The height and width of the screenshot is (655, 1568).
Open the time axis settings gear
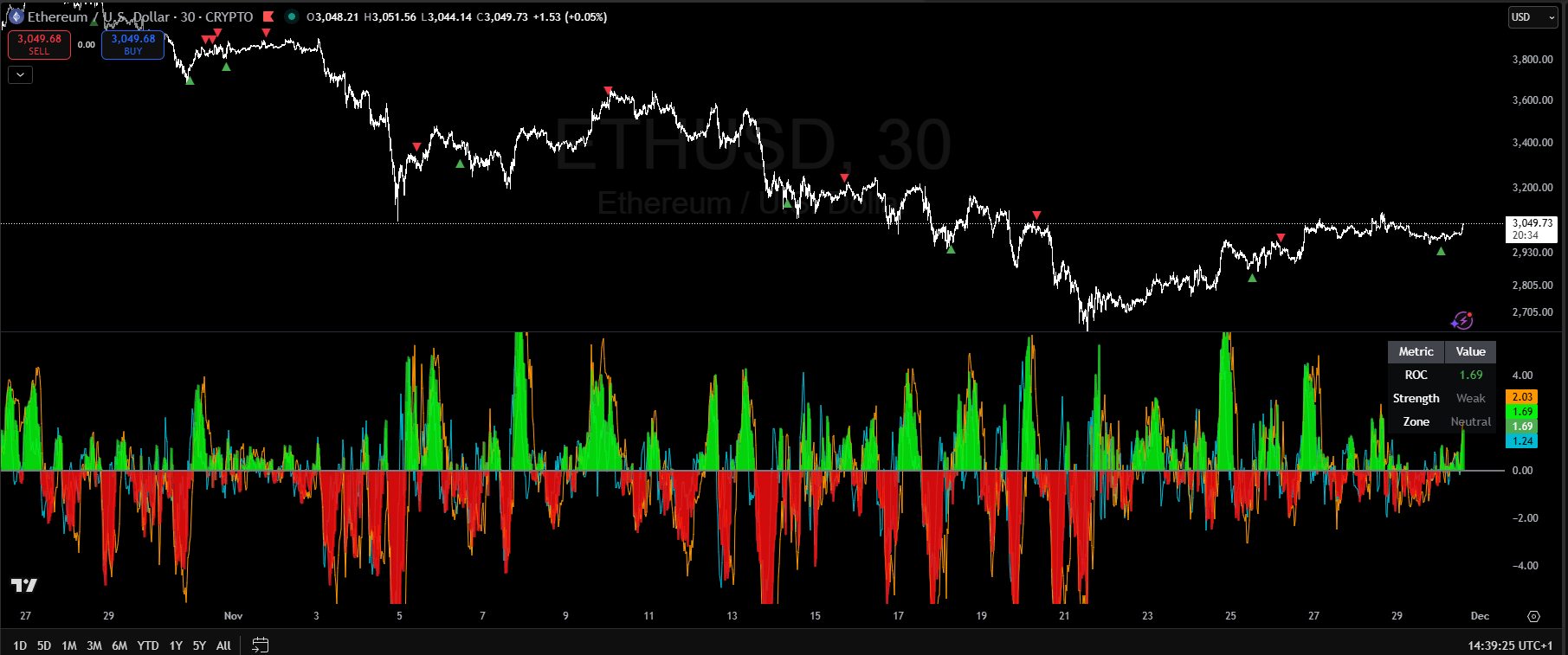click(x=1533, y=616)
